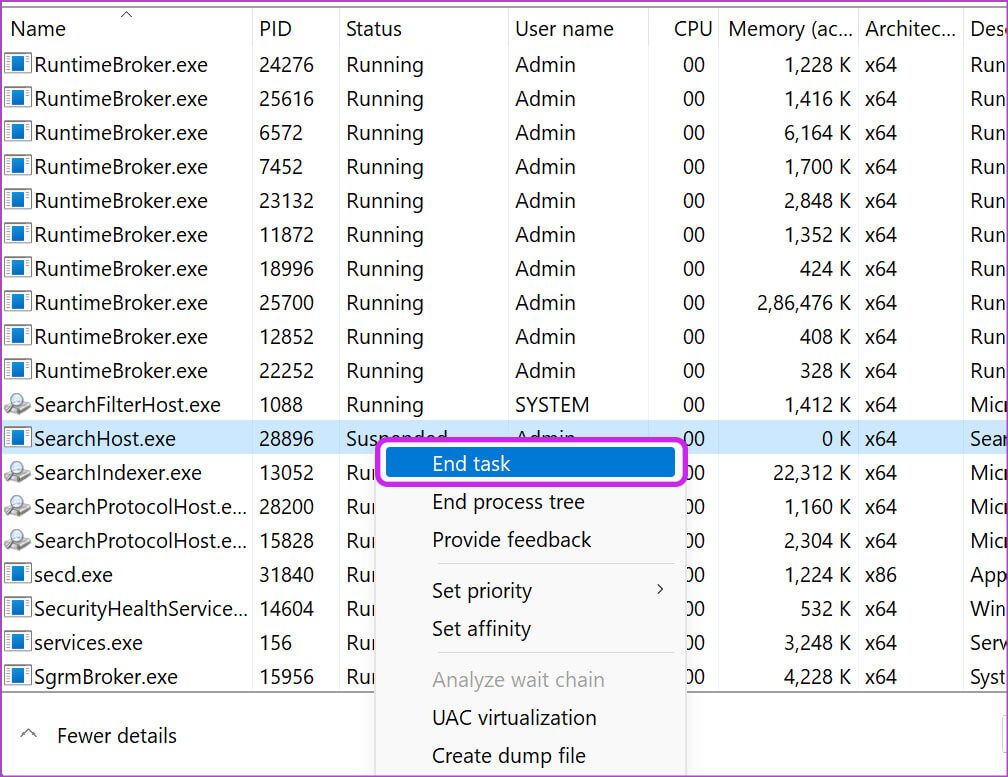Select the SearchHost.exe row name
The image size is (1008, 777).
coord(105,438)
